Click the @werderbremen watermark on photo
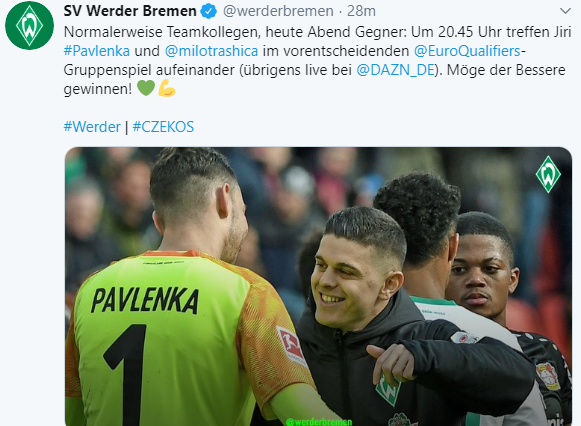Viewport: 581px width, 426px height. point(319,422)
